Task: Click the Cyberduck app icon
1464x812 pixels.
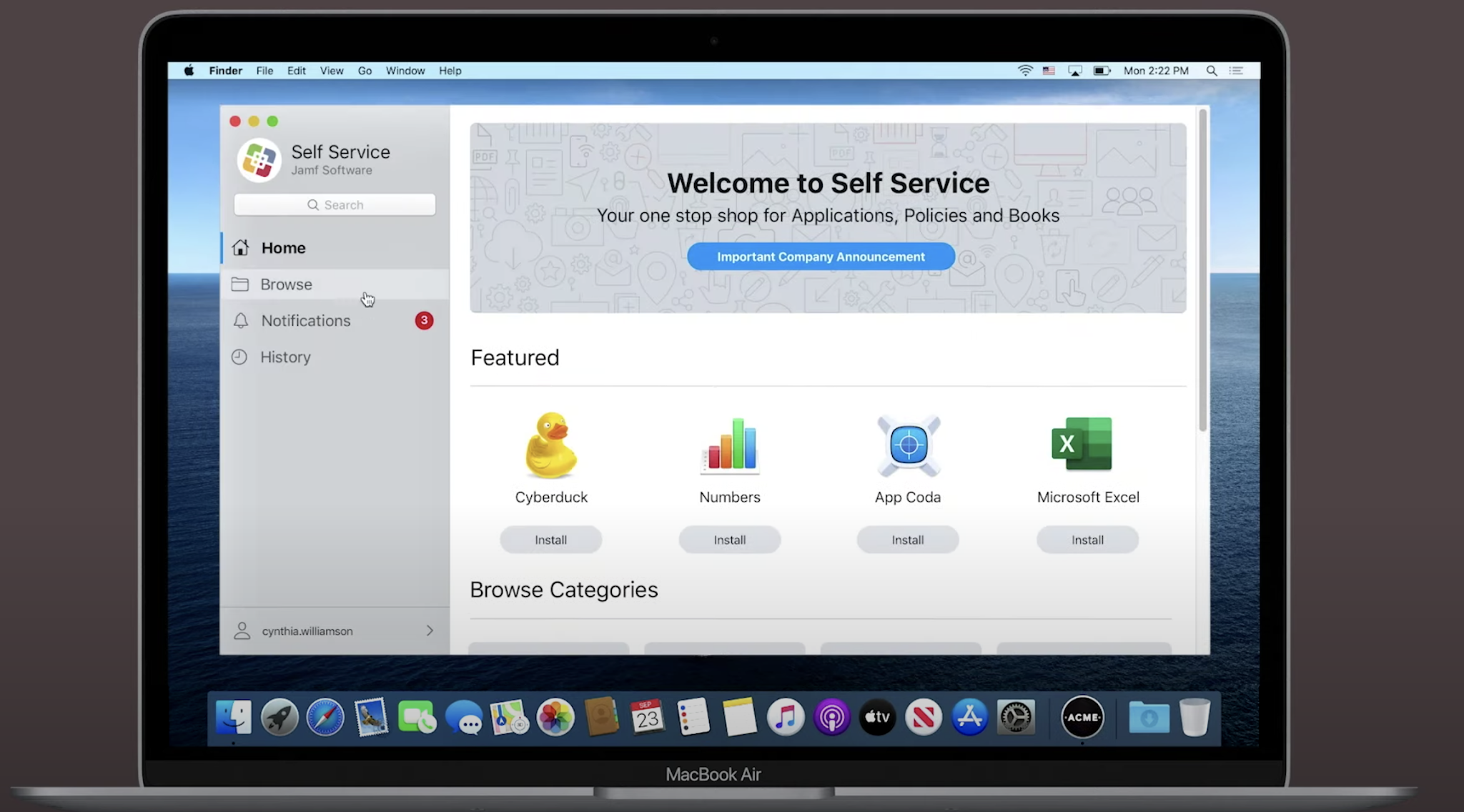Action: pyautogui.click(x=550, y=445)
